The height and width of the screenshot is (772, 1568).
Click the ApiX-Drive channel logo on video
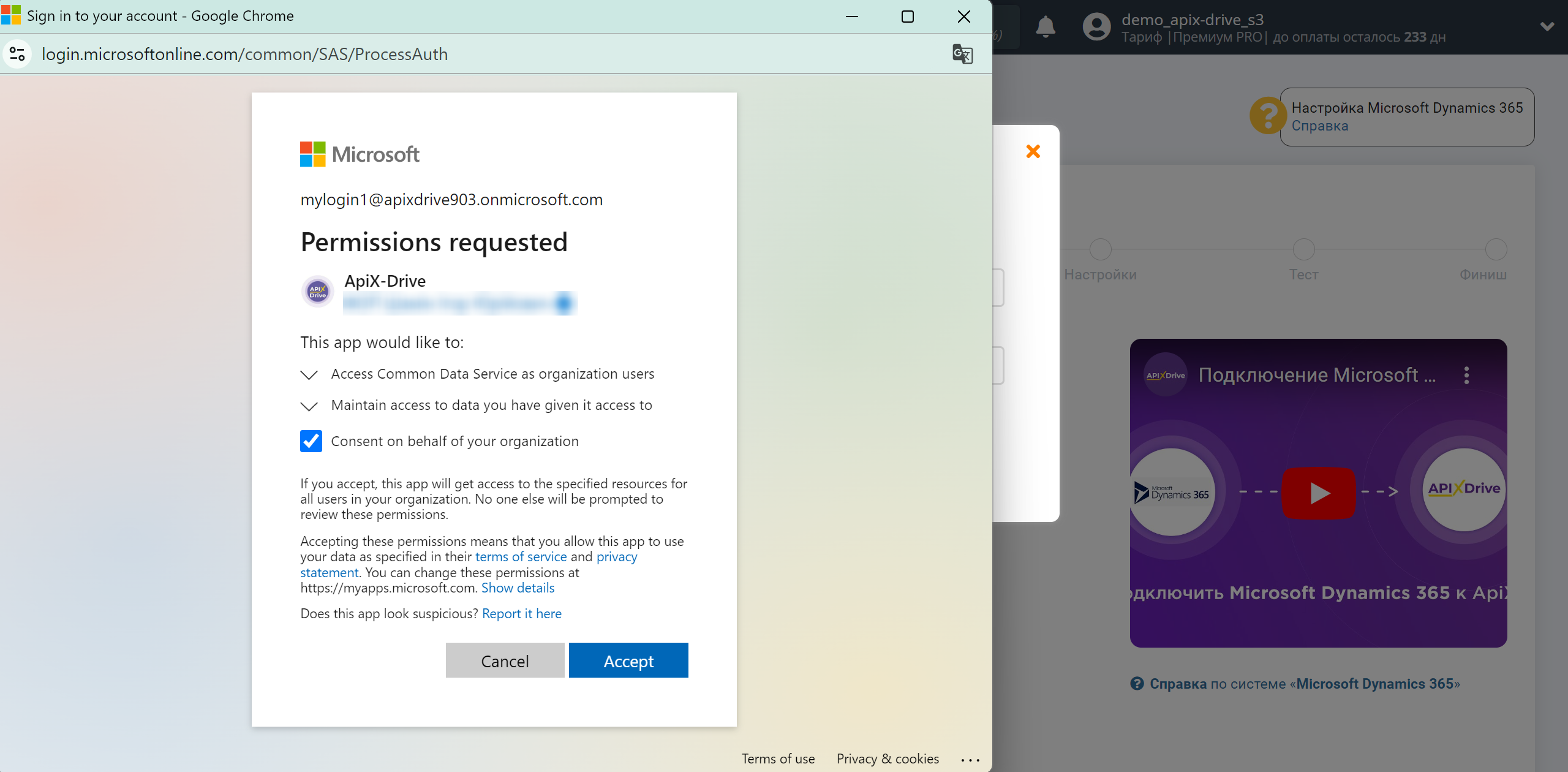[x=1166, y=375]
